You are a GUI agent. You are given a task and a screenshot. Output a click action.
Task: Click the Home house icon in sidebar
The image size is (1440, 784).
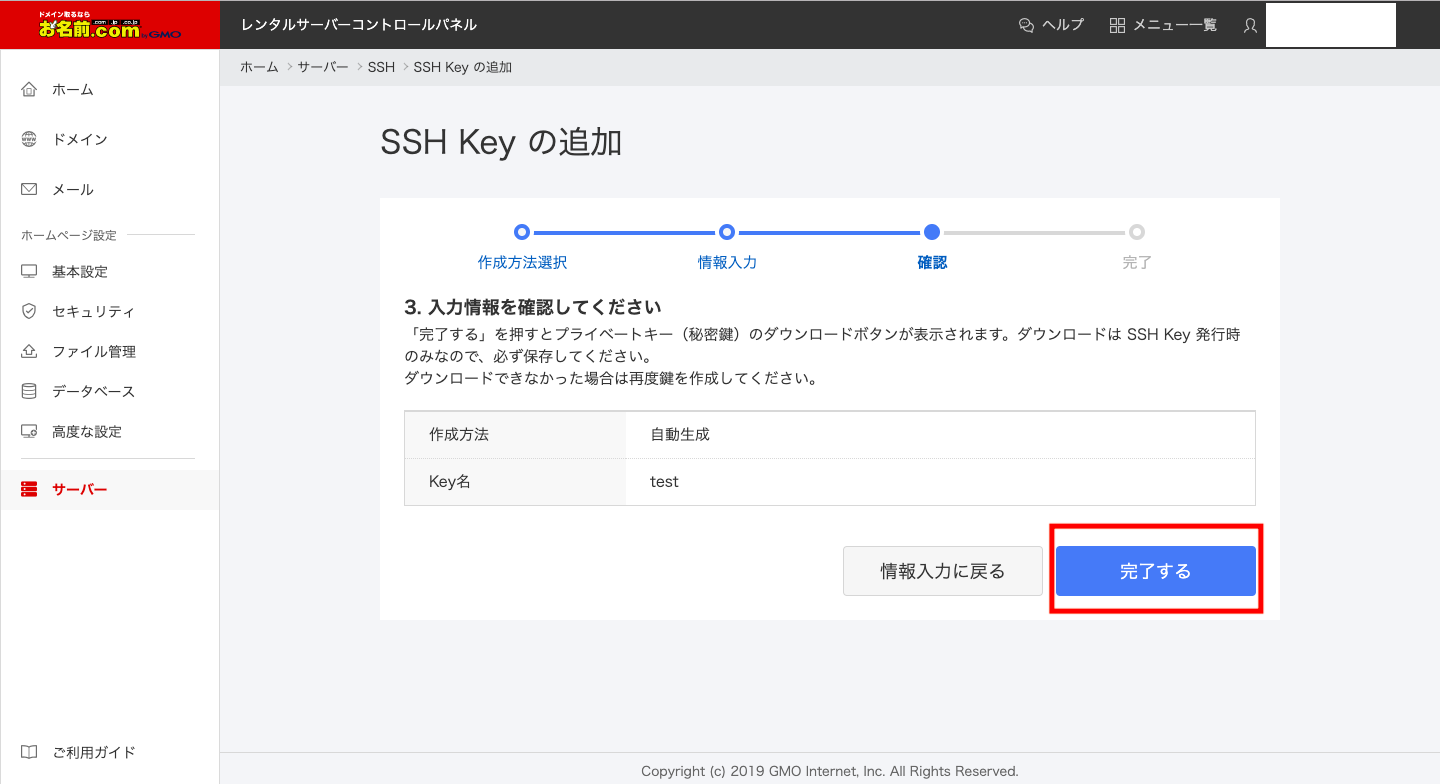point(29,90)
